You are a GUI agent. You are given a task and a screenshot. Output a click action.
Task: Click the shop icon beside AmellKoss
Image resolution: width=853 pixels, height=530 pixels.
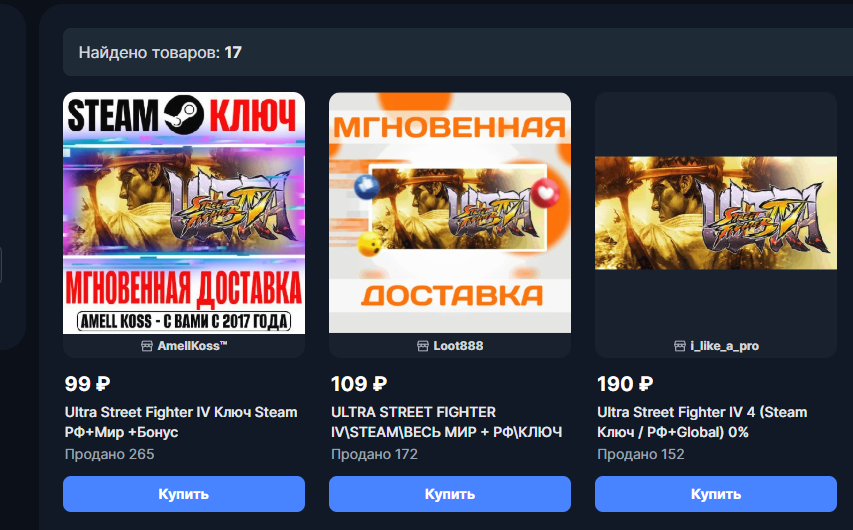(146, 346)
